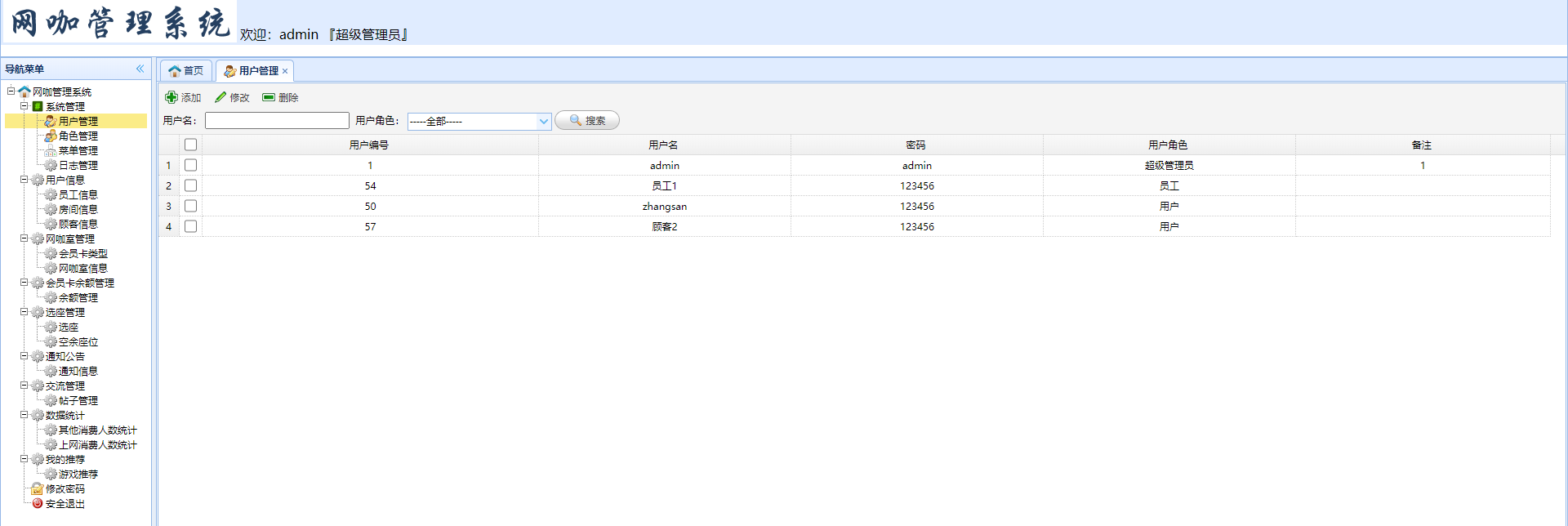The height and width of the screenshot is (526, 1568).
Task: Open 选座 in the navigation tree
Action: (68, 327)
